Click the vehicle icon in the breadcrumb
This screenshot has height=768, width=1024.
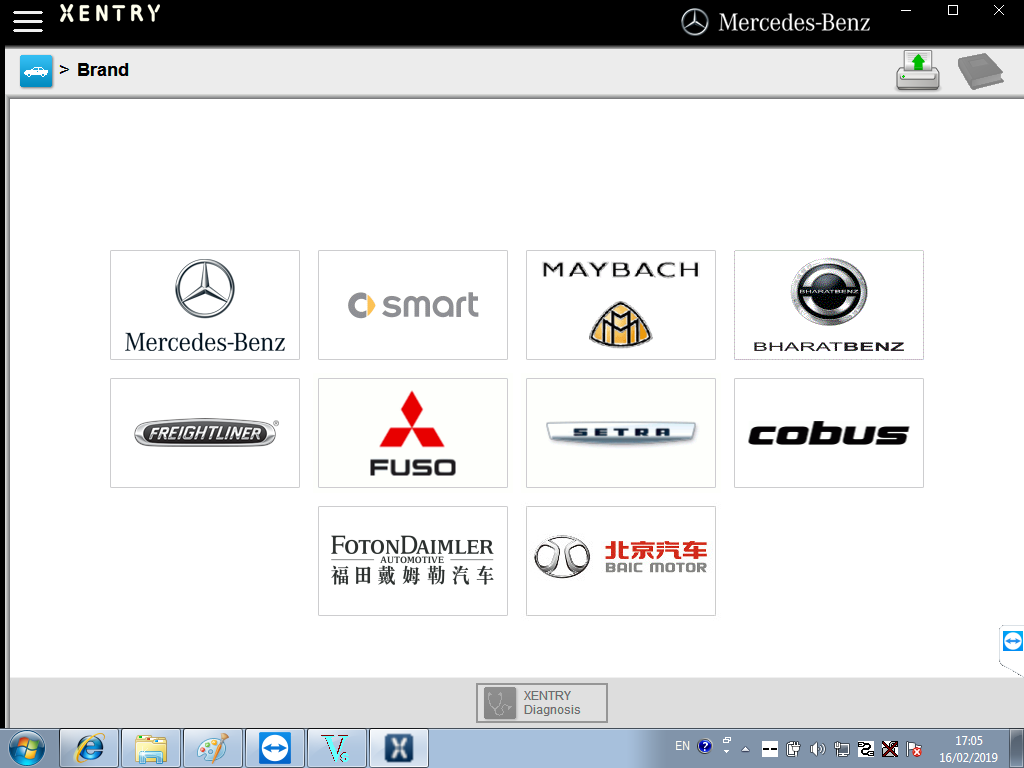tap(36, 71)
